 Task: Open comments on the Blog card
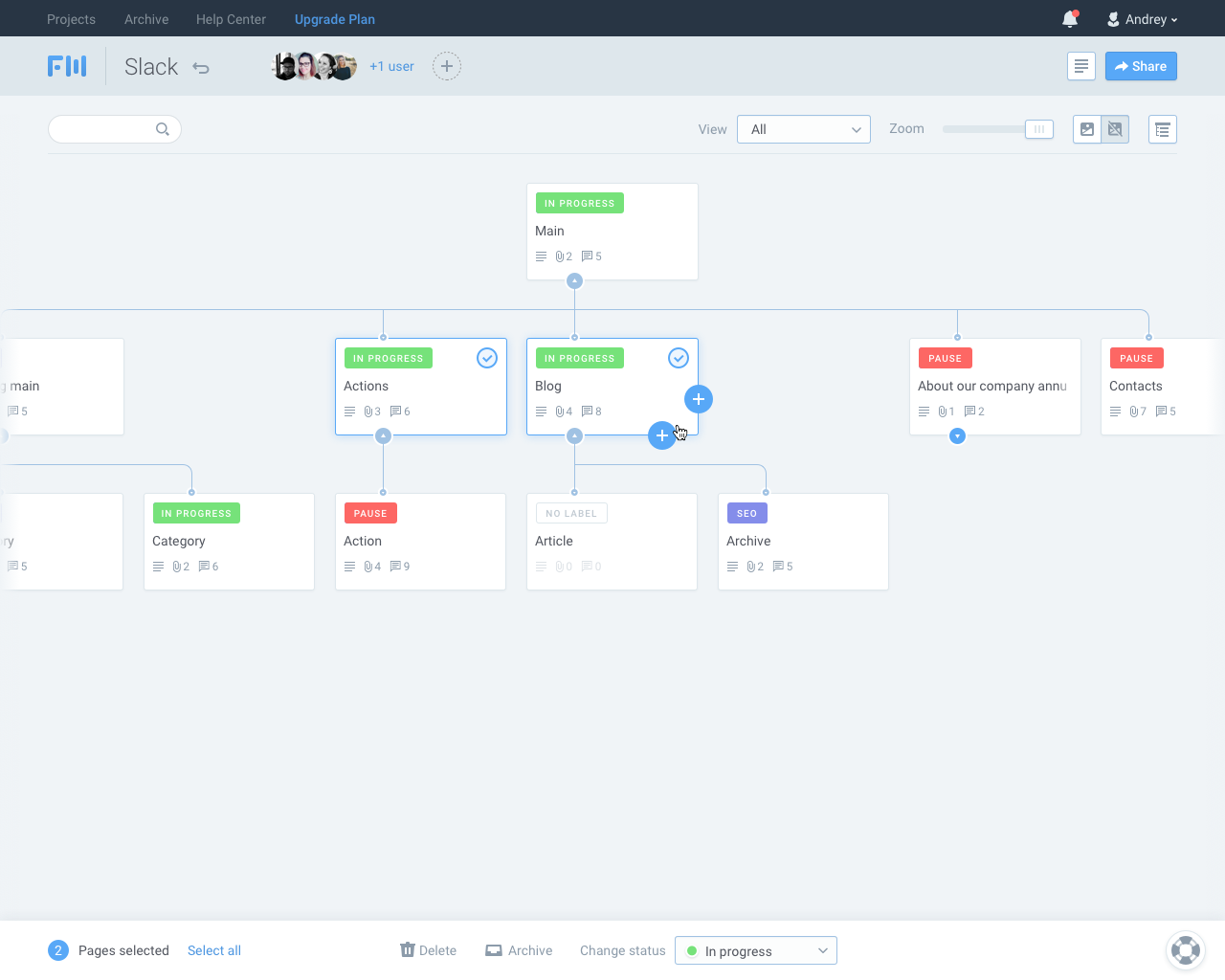(x=591, y=412)
